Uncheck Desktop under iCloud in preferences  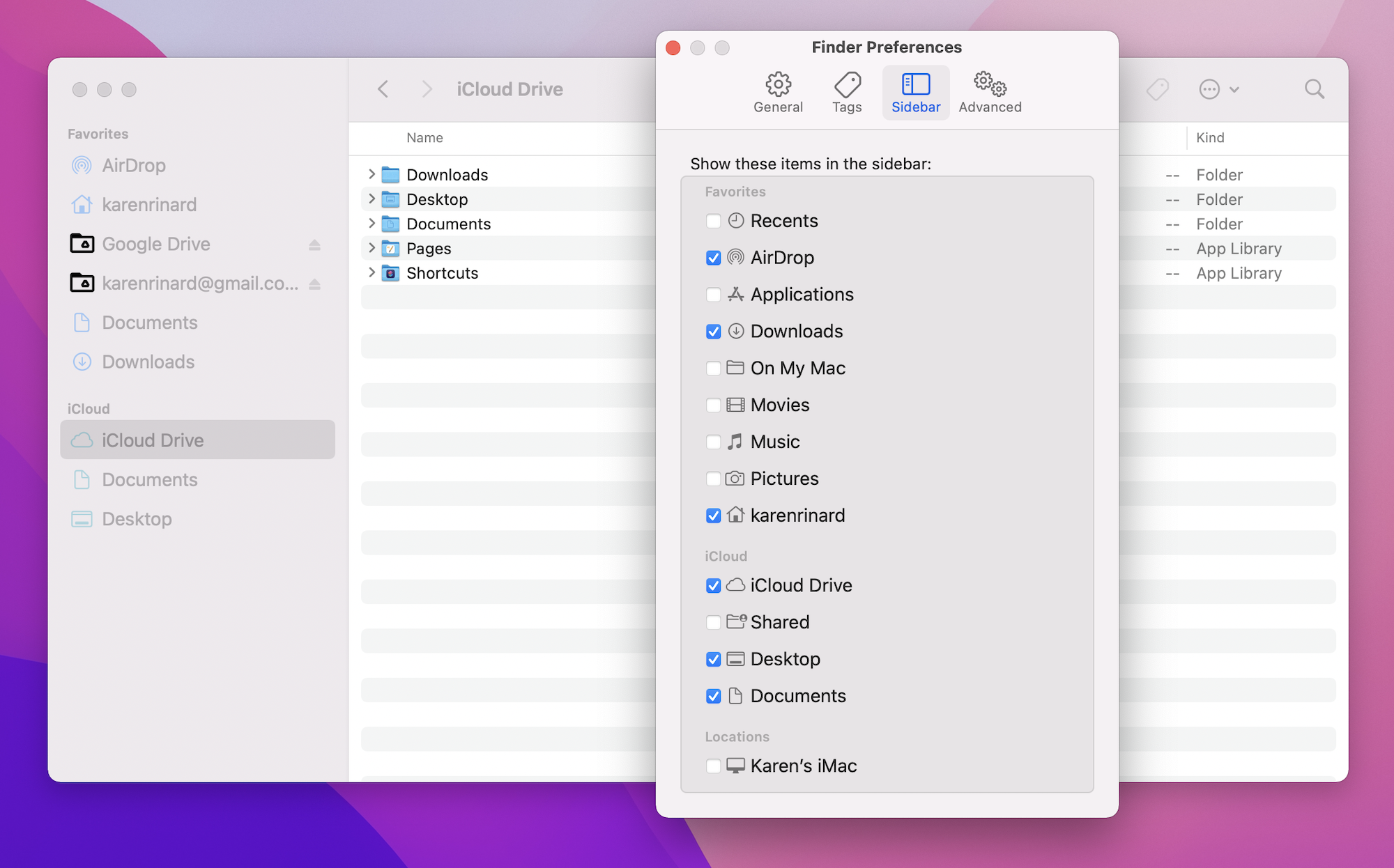click(x=713, y=659)
